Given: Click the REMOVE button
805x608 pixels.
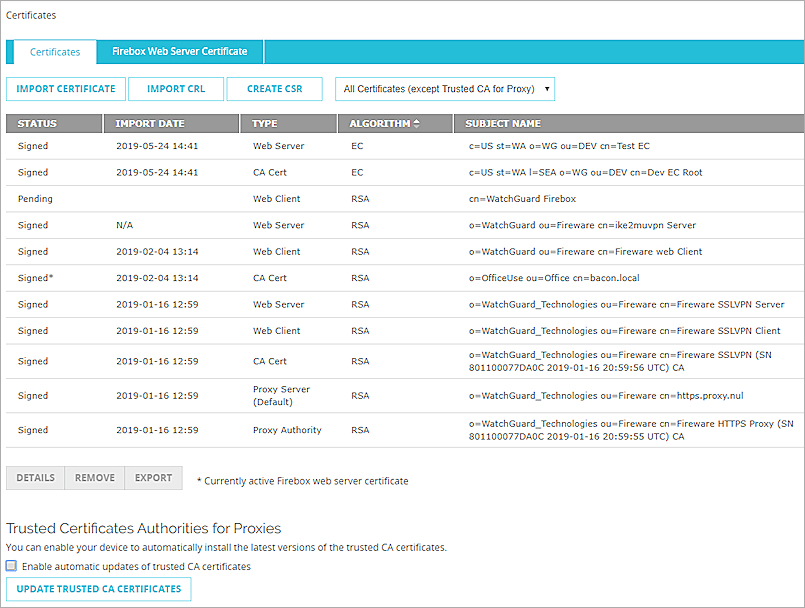Looking at the screenshot, I should (94, 477).
